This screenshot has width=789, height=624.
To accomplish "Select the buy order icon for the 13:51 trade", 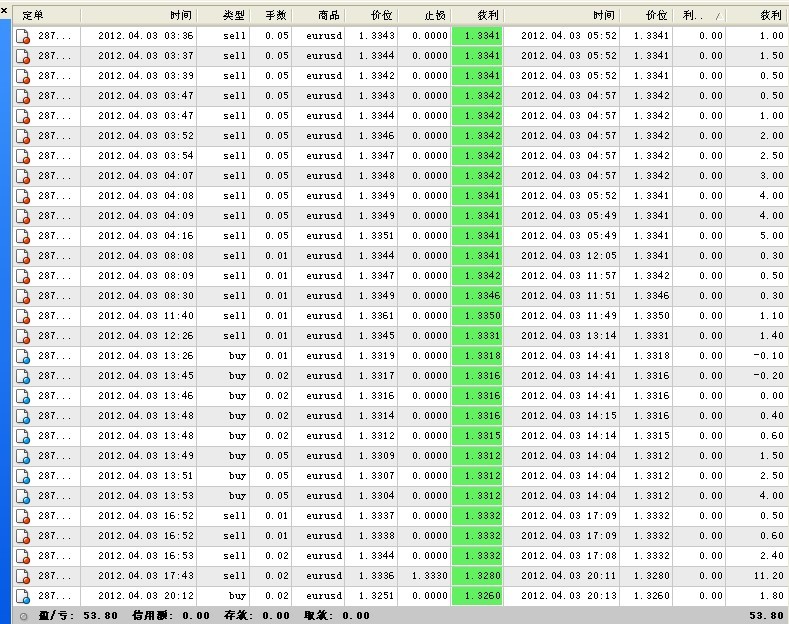I will [x=23, y=477].
